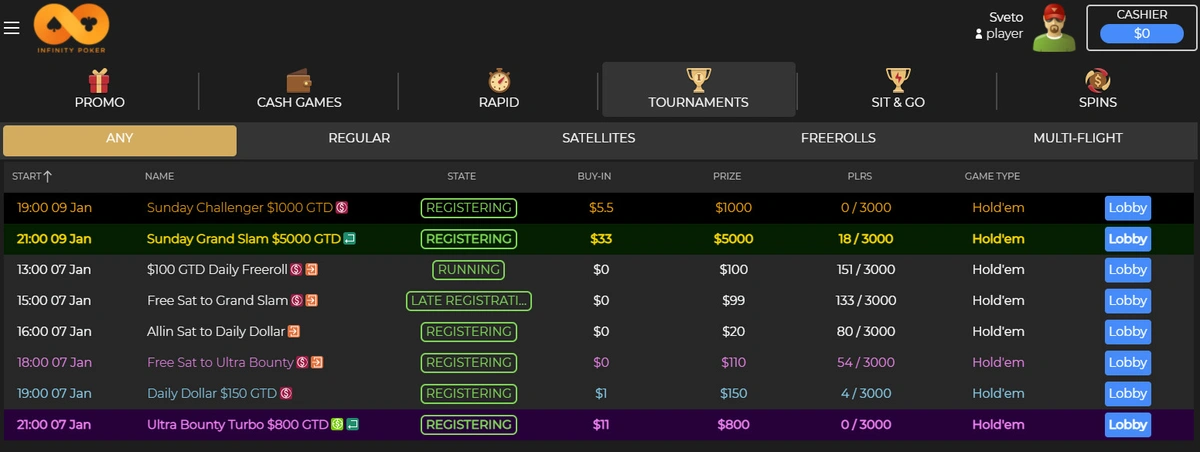Show Regular tournaments only
The image size is (1200, 452).
point(359,139)
